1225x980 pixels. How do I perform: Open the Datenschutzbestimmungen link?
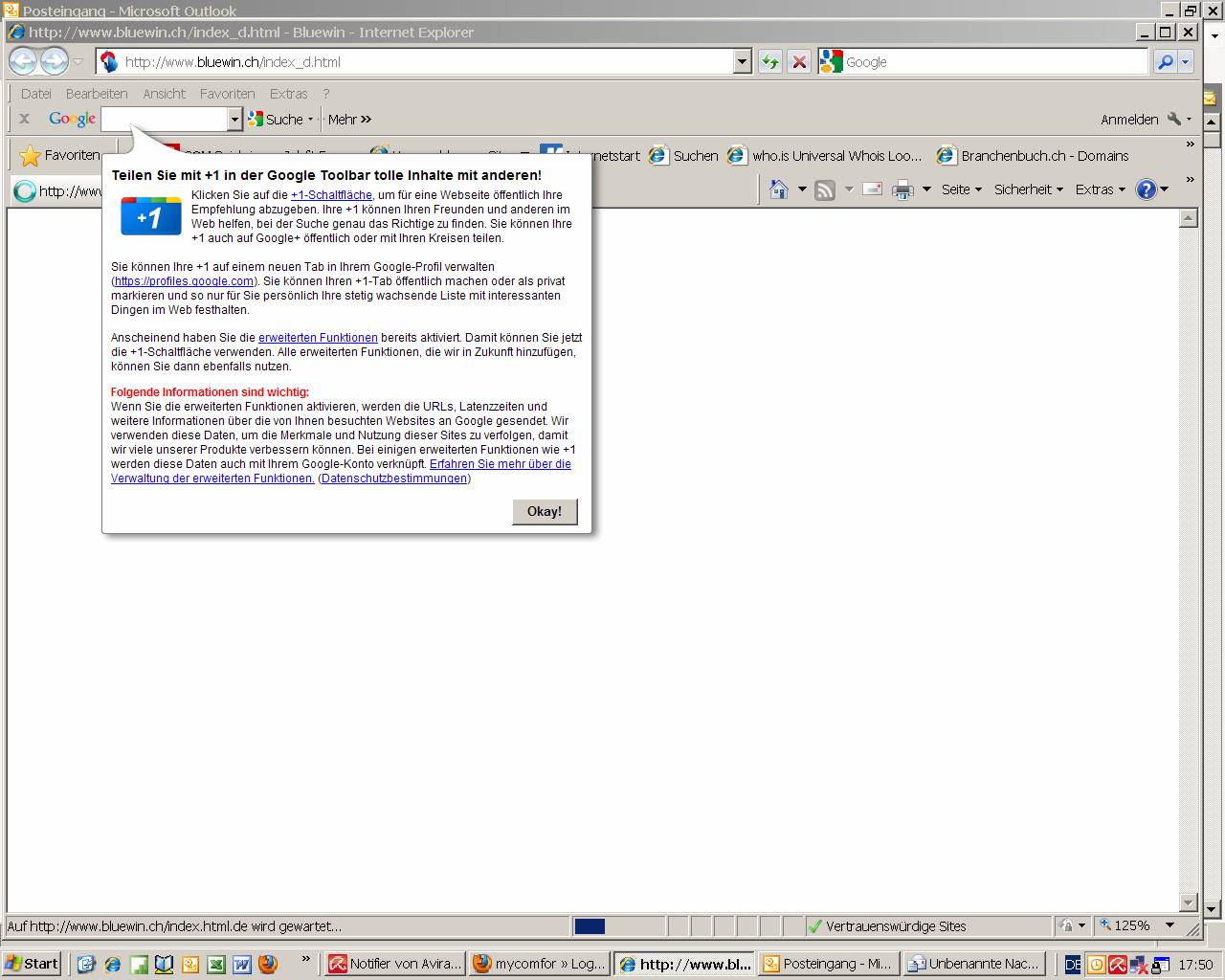click(x=394, y=479)
